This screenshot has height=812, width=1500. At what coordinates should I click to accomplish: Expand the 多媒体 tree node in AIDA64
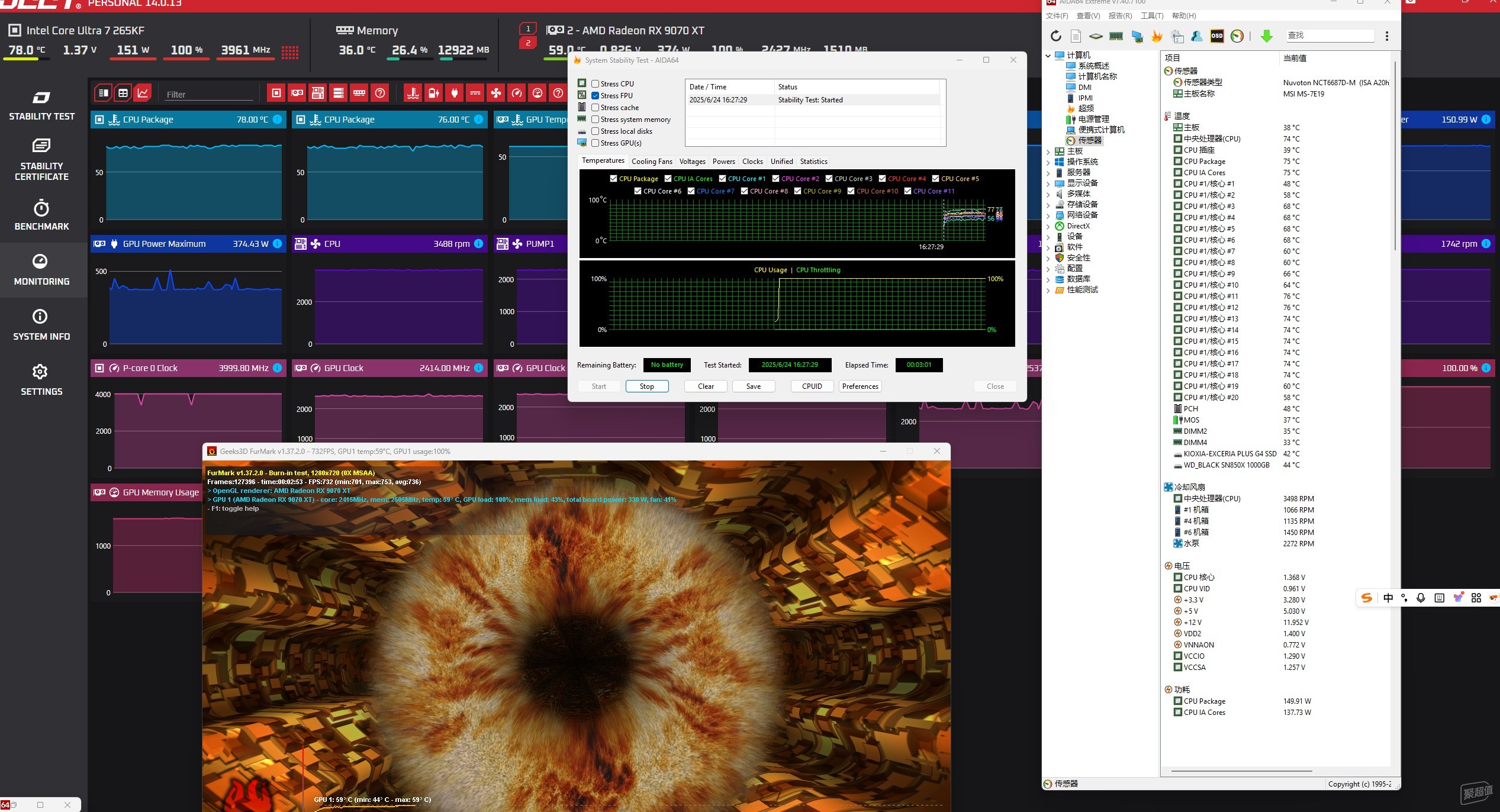pyautogui.click(x=1048, y=194)
